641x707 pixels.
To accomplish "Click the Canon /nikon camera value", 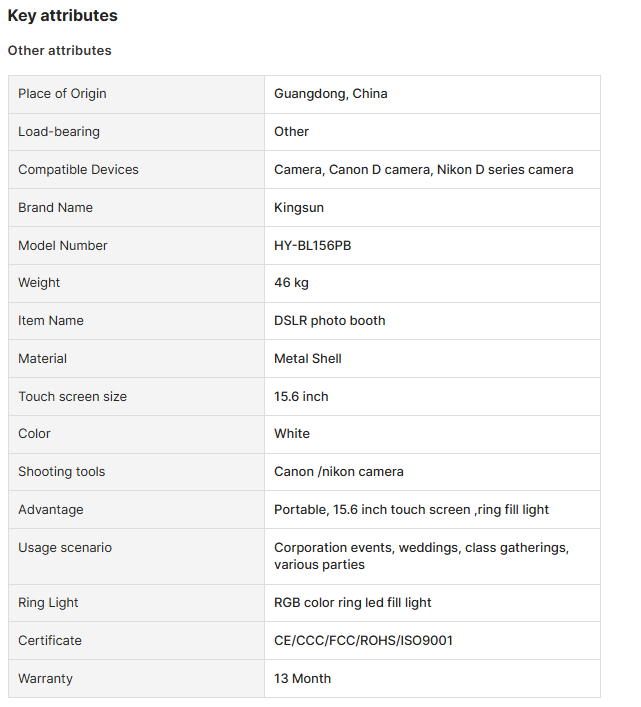I will (339, 472).
